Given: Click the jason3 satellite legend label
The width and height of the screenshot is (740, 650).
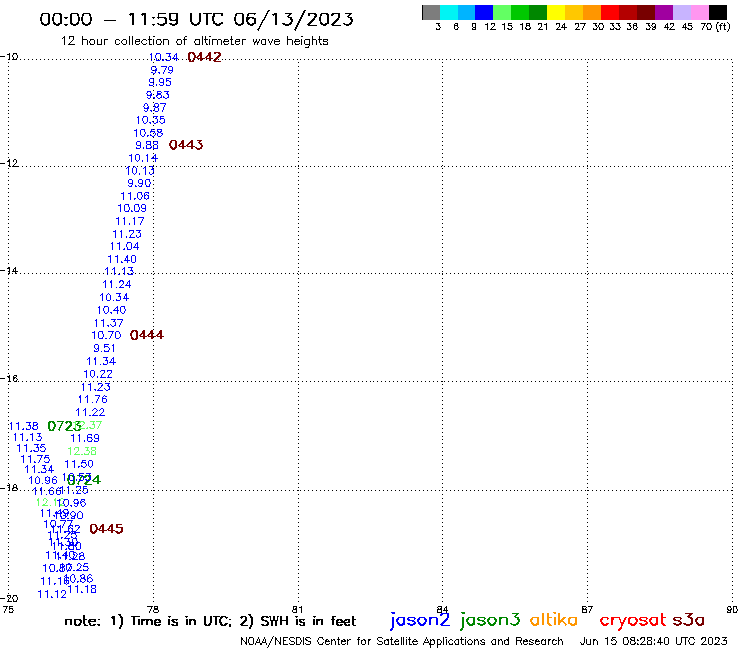Looking at the screenshot, I should pos(490,620).
